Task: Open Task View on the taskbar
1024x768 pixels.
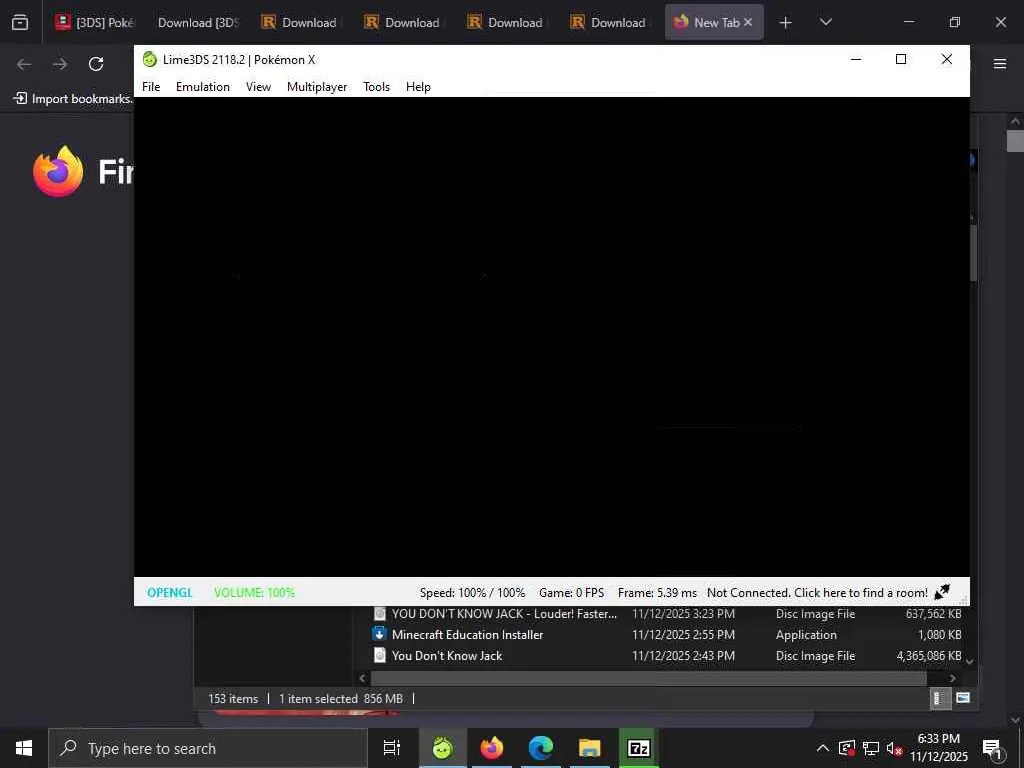Action: coord(391,748)
